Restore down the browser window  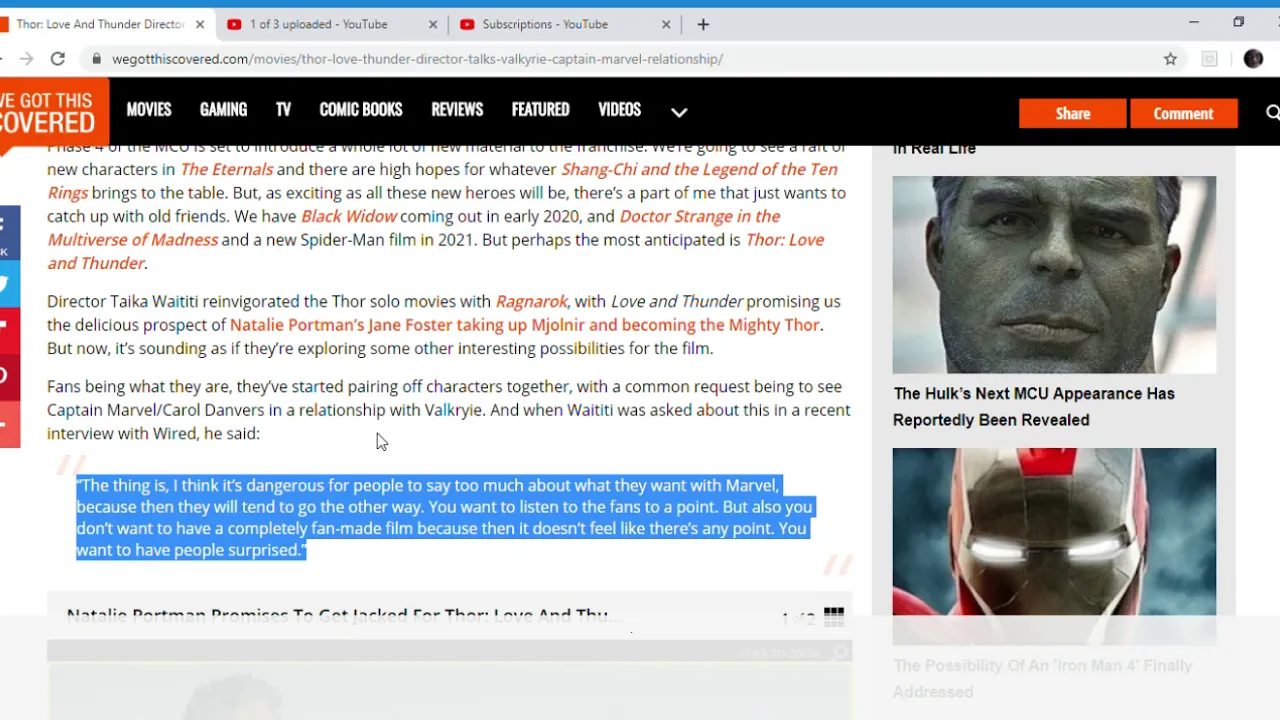(x=1238, y=22)
